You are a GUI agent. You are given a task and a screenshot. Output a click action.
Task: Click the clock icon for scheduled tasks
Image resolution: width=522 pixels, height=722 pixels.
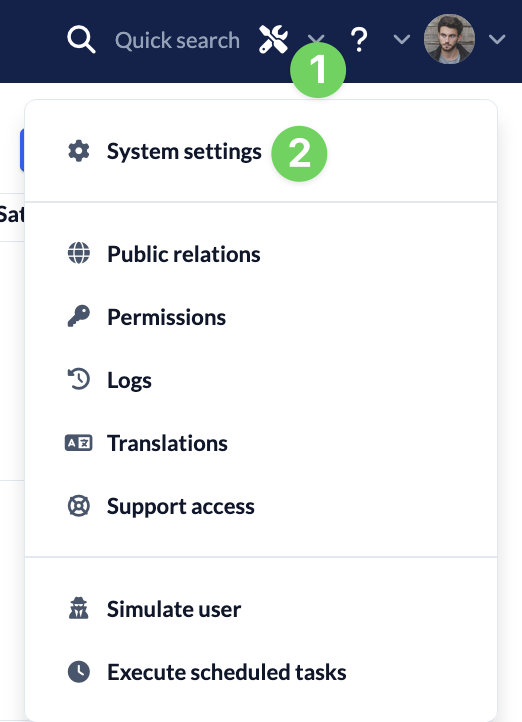(x=79, y=672)
